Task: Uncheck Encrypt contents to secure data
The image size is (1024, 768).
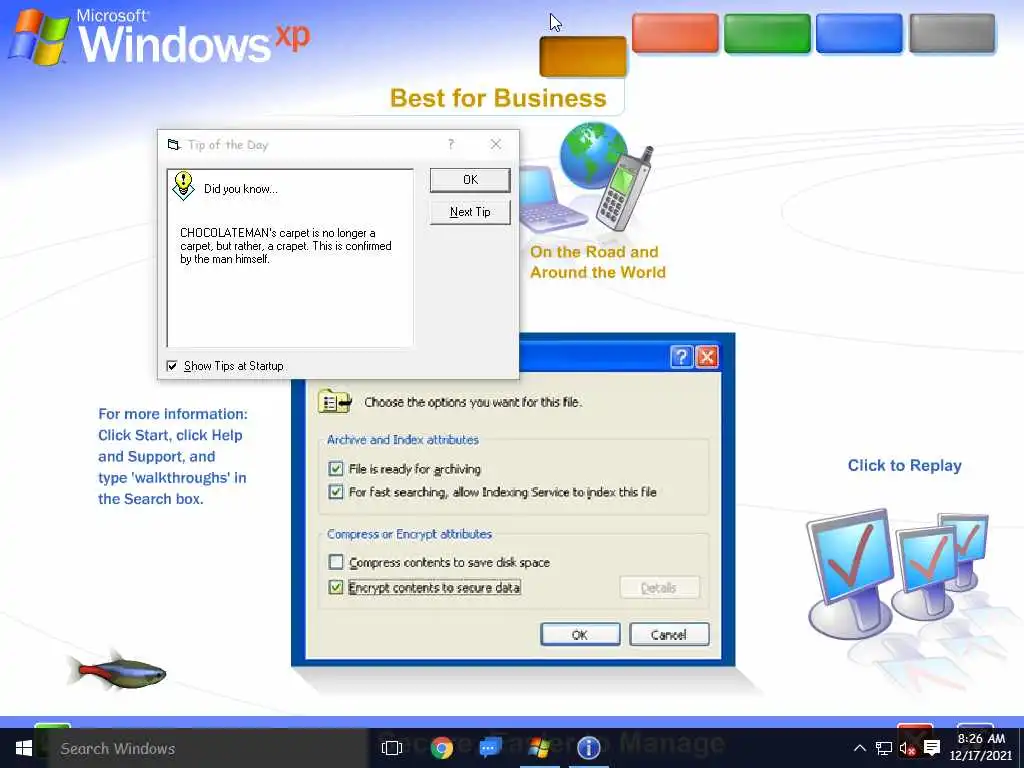Action: coord(336,587)
